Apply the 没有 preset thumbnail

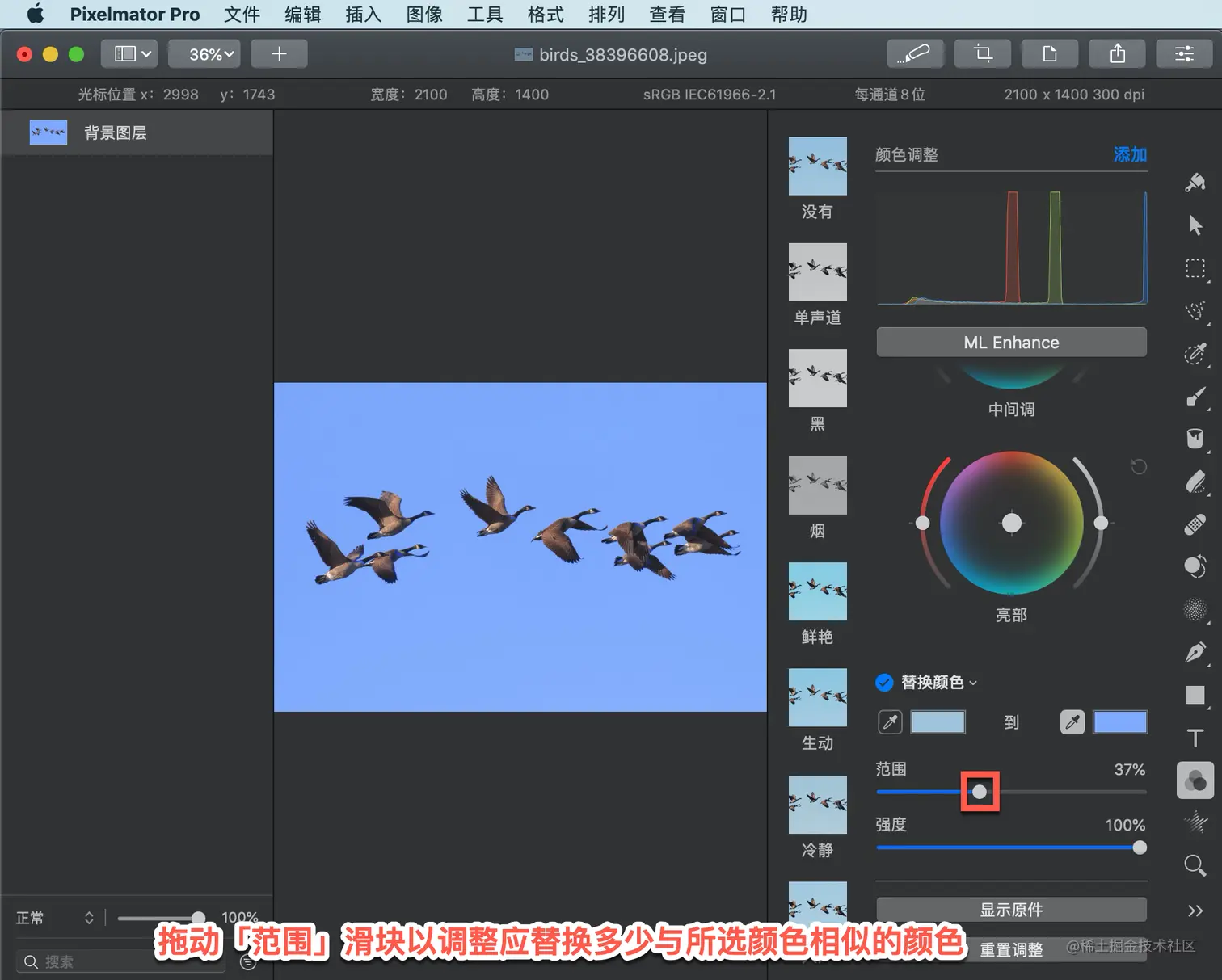click(x=818, y=166)
